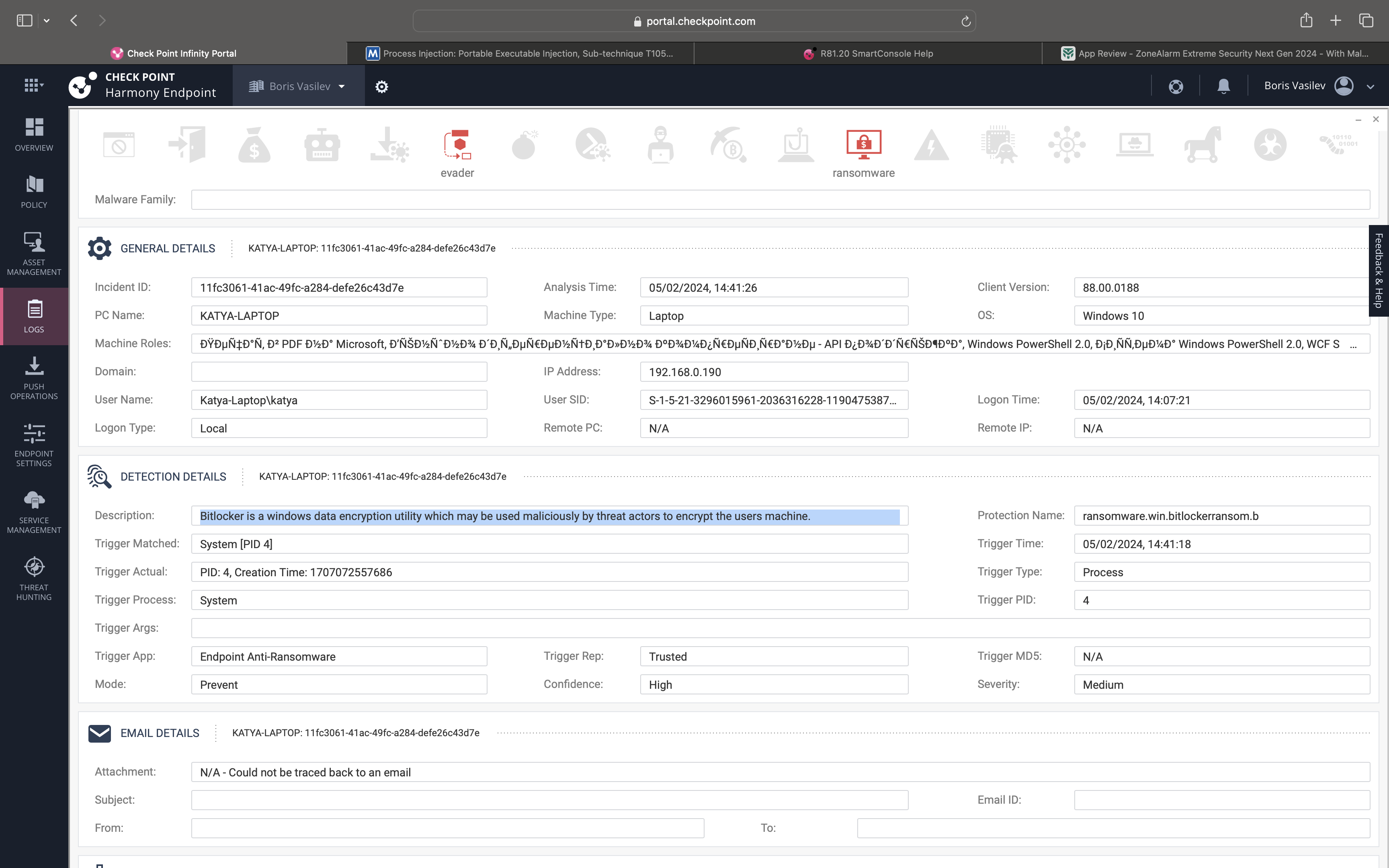Image resolution: width=1389 pixels, height=868 pixels.
Task: Click the email From field
Action: pos(448,828)
